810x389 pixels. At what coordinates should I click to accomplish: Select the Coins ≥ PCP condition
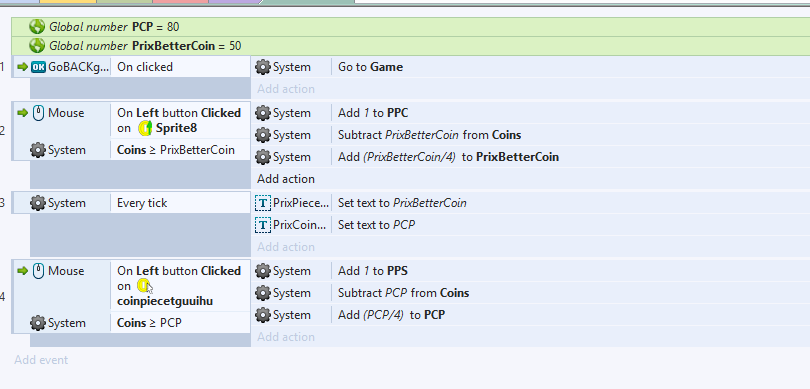point(180,323)
